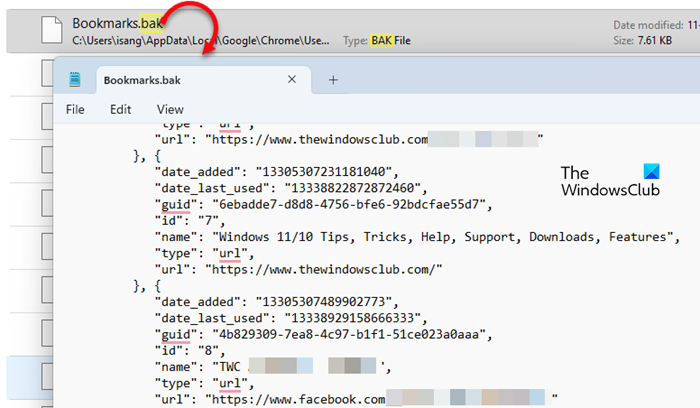
Task: Select the Bookmarks.bak file name in results
Action: pos(118,23)
